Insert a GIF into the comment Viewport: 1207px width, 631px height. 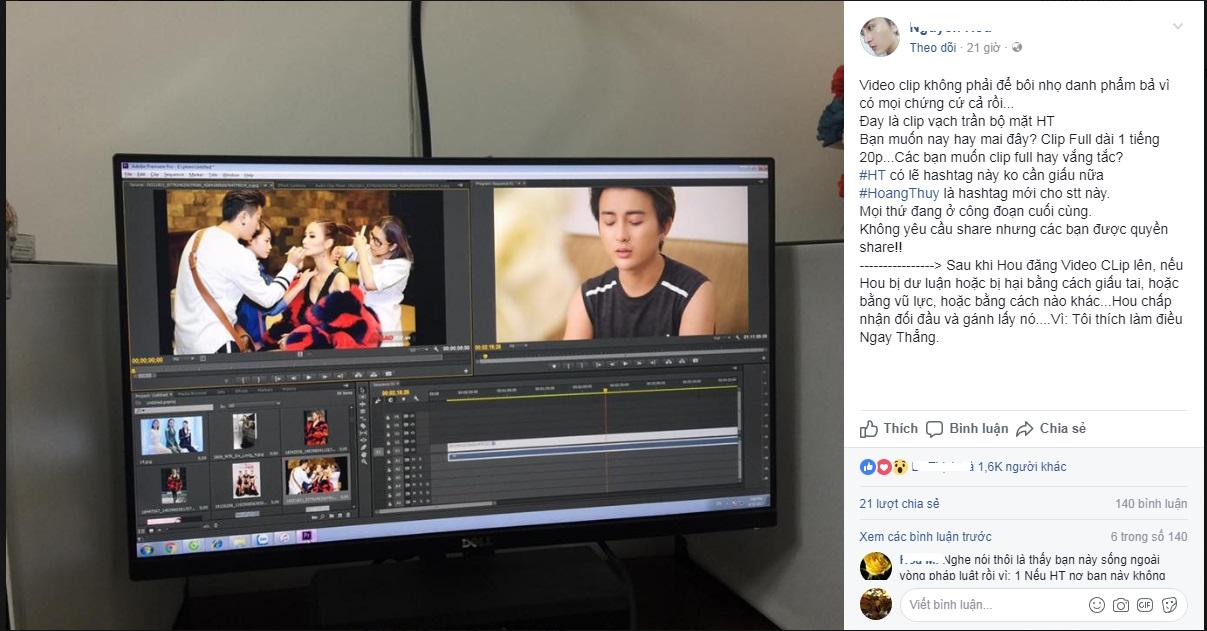[1144, 605]
